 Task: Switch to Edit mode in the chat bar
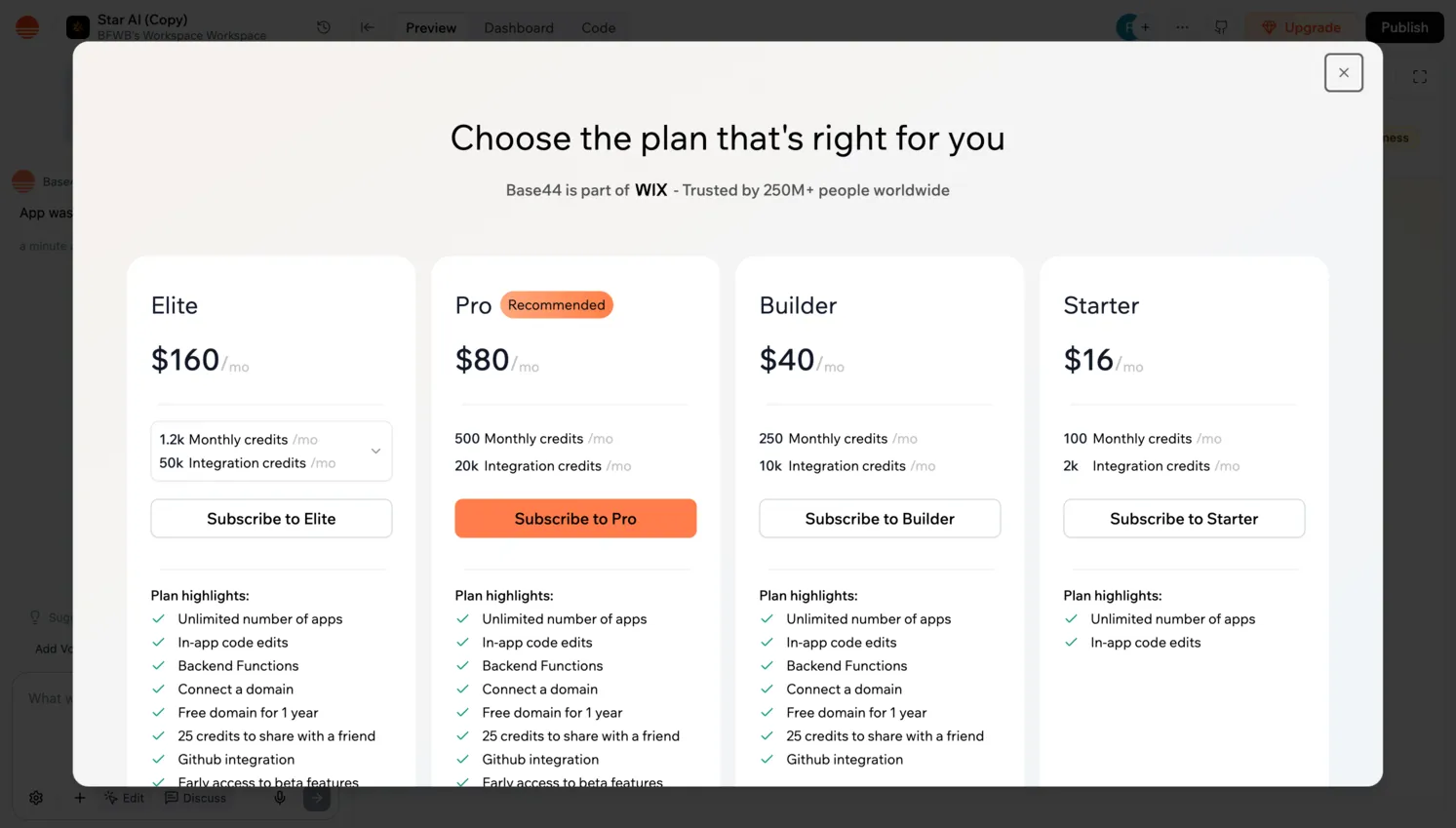[x=125, y=797]
